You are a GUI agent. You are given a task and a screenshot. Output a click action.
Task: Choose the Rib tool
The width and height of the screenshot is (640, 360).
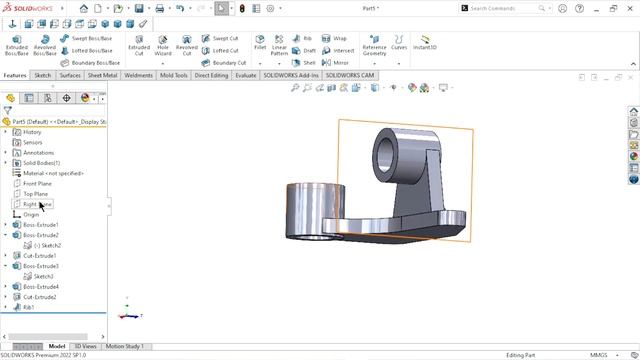(302, 38)
